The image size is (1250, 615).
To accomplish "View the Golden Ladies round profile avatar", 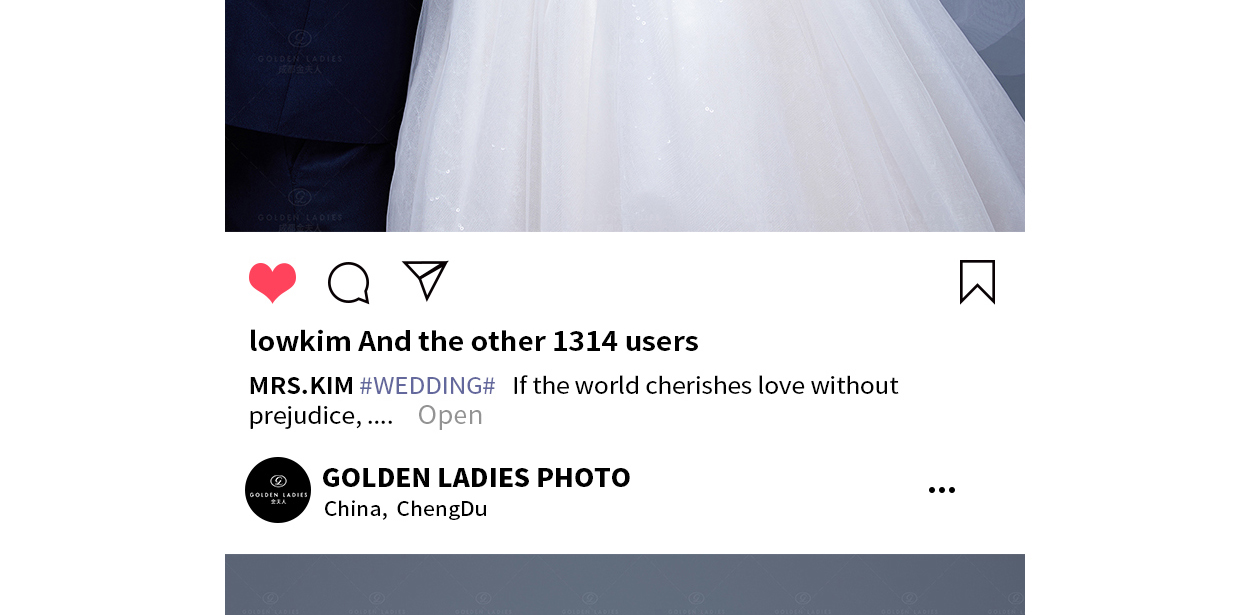I will (278, 490).
